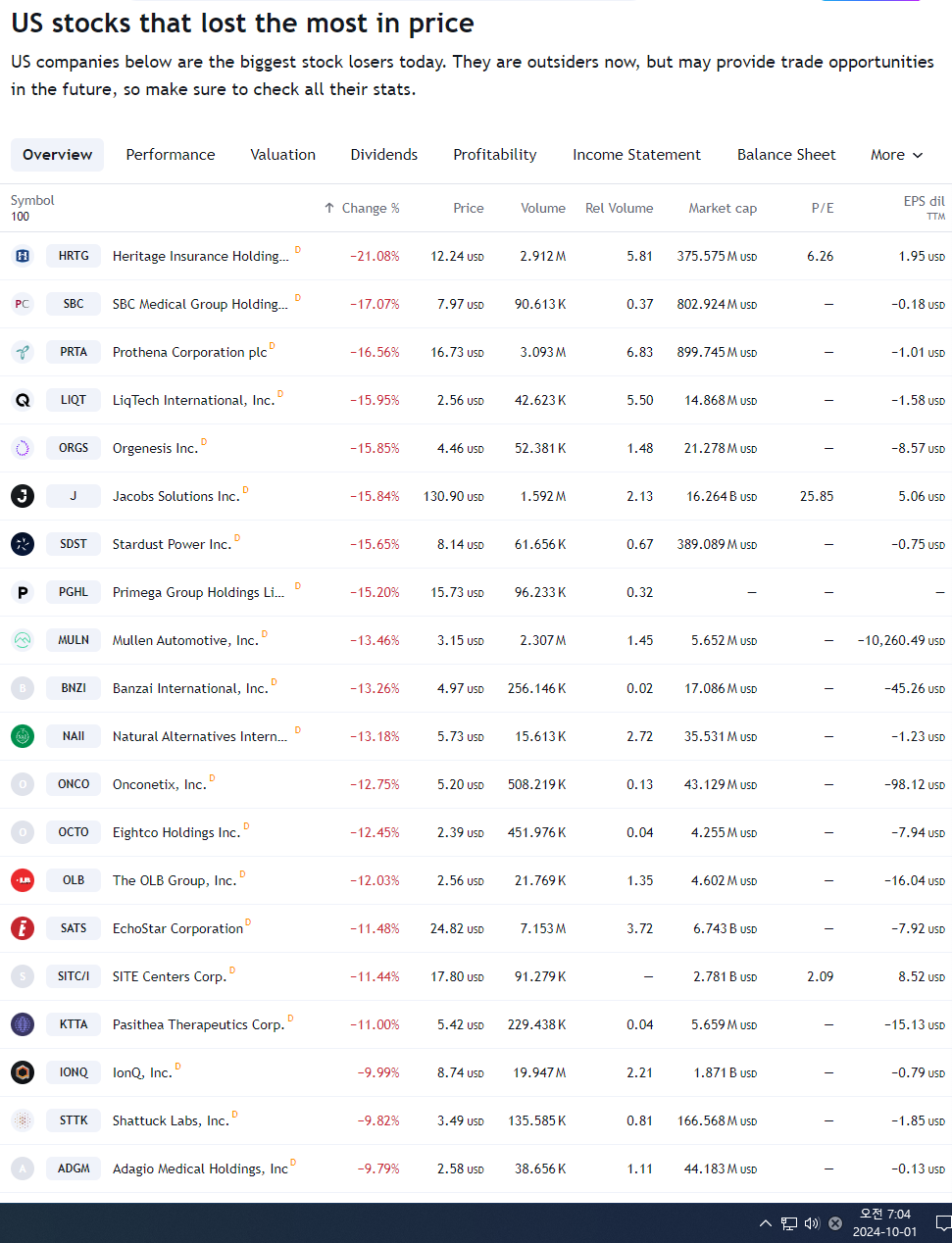This screenshot has width=952, height=1243.
Task: Open the network tray icon
Action: click(x=789, y=1223)
